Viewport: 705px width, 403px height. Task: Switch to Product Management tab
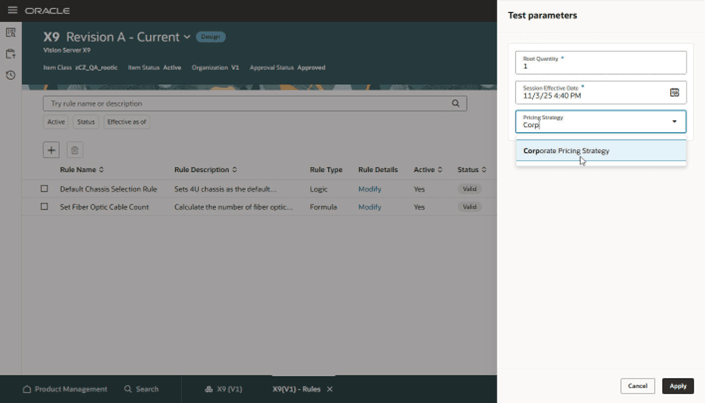tap(65, 389)
